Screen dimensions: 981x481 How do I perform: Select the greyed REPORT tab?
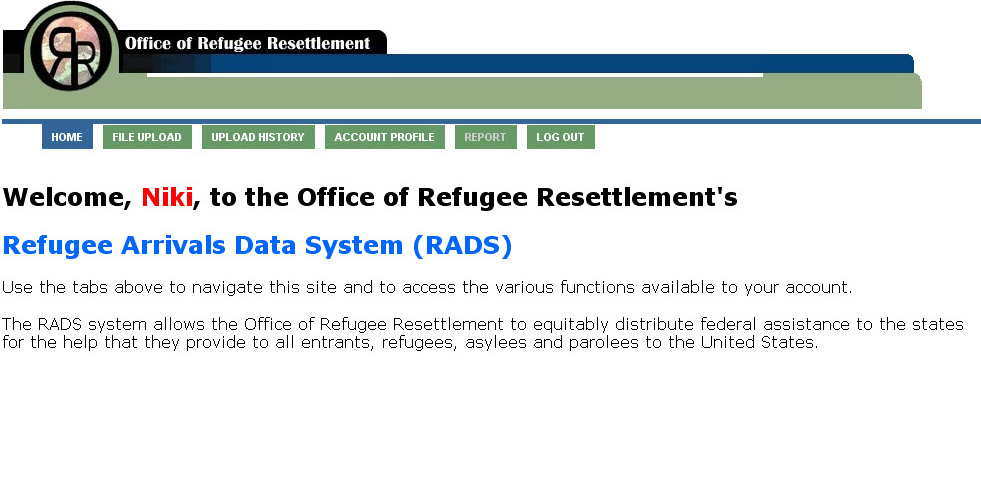[x=485, y=137]
